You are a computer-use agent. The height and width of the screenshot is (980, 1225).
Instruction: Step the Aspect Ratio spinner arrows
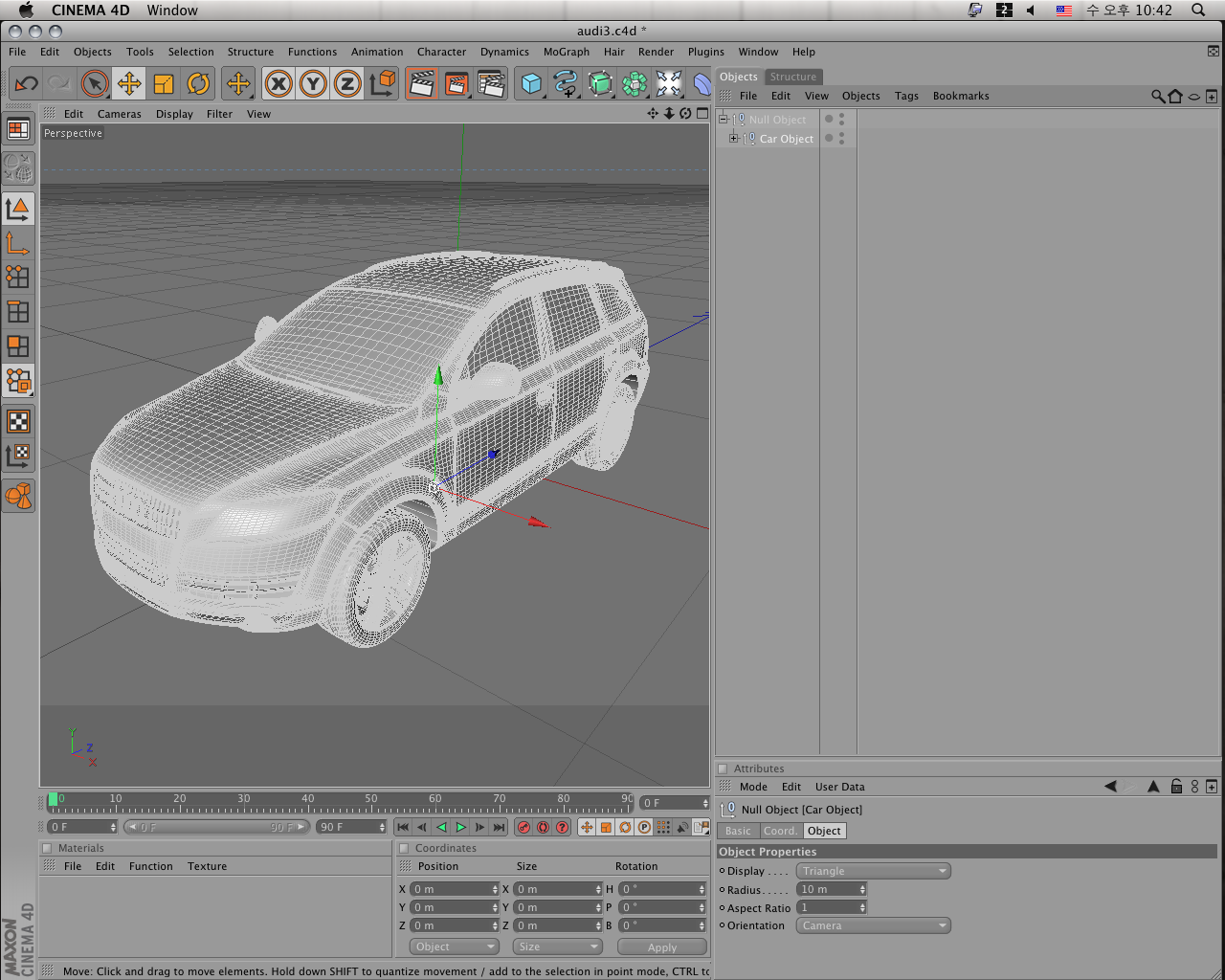tap(862, 907)
